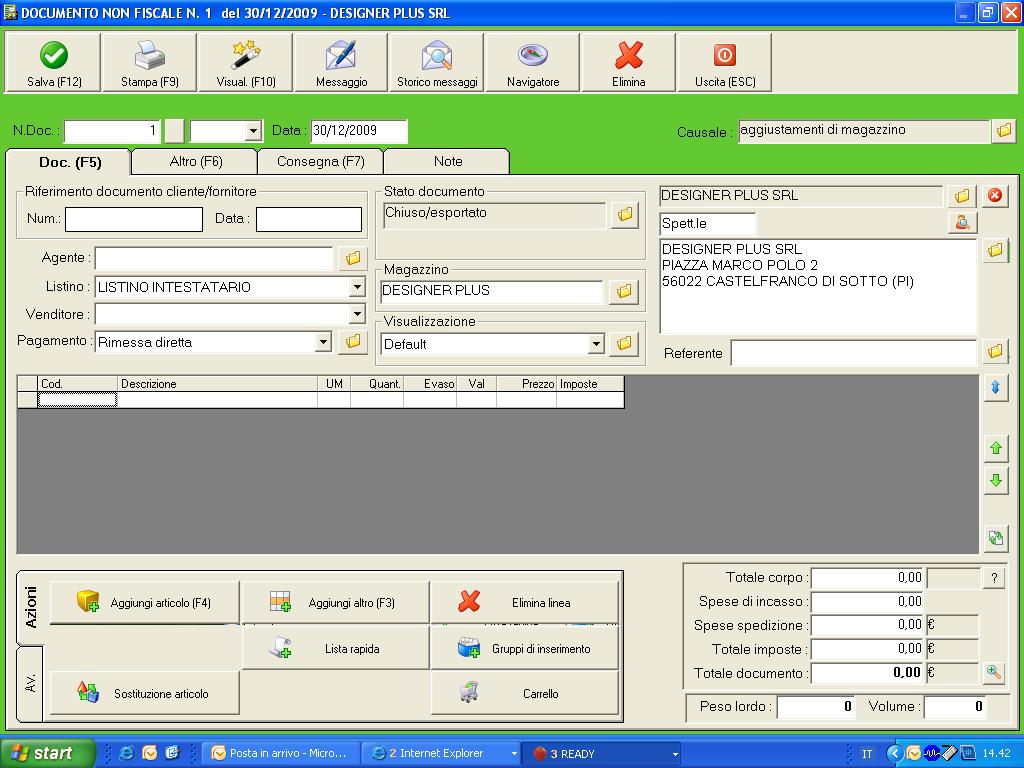Open the Windows start button
The width and height of the screenshot is (1024, 768).
pyautogui.click(x=47, y=753)
